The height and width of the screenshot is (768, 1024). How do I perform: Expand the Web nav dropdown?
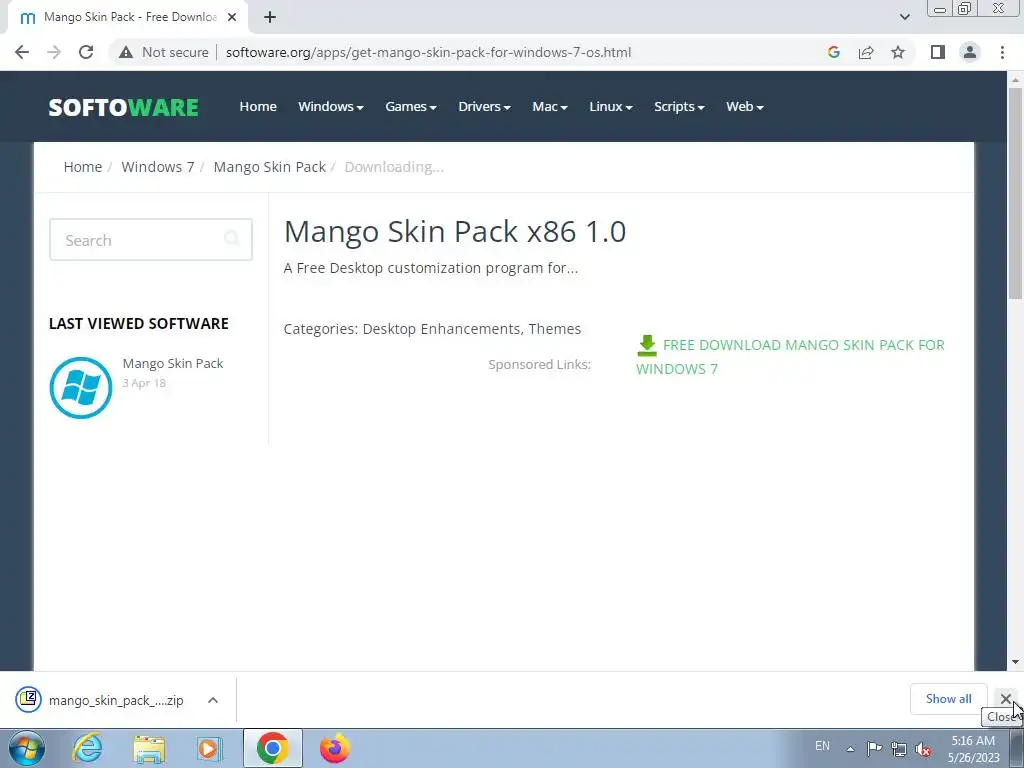coord(744,106)
